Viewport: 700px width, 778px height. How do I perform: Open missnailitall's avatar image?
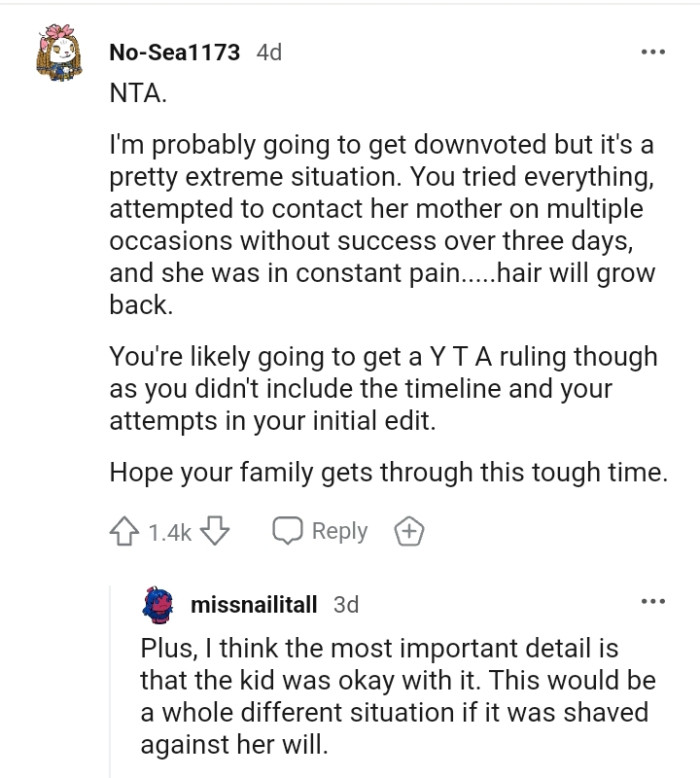pos(158,604)
